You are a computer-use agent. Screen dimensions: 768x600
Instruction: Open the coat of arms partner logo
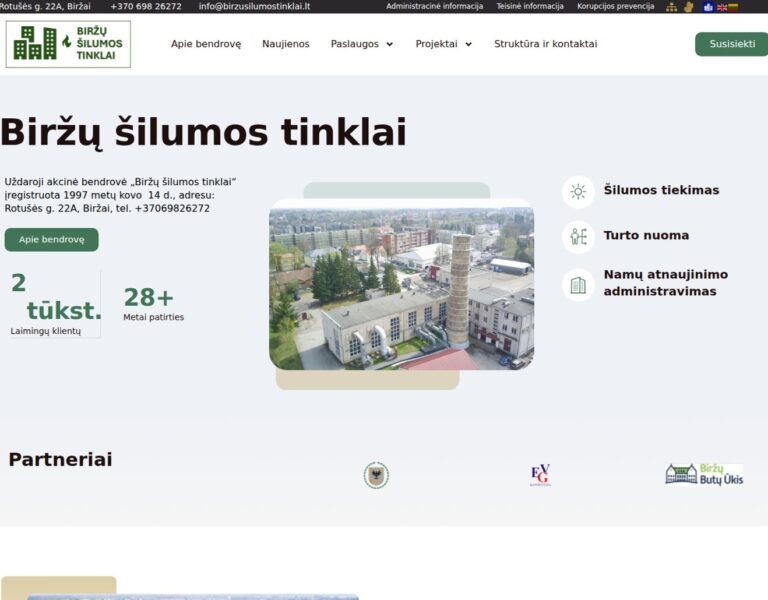(x=376, y=475)
